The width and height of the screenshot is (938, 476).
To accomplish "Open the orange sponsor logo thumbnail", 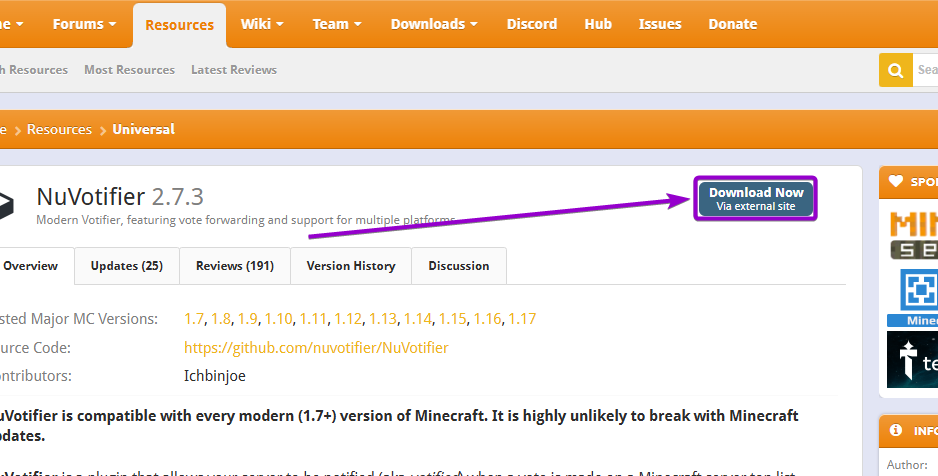I will point(913,235).
